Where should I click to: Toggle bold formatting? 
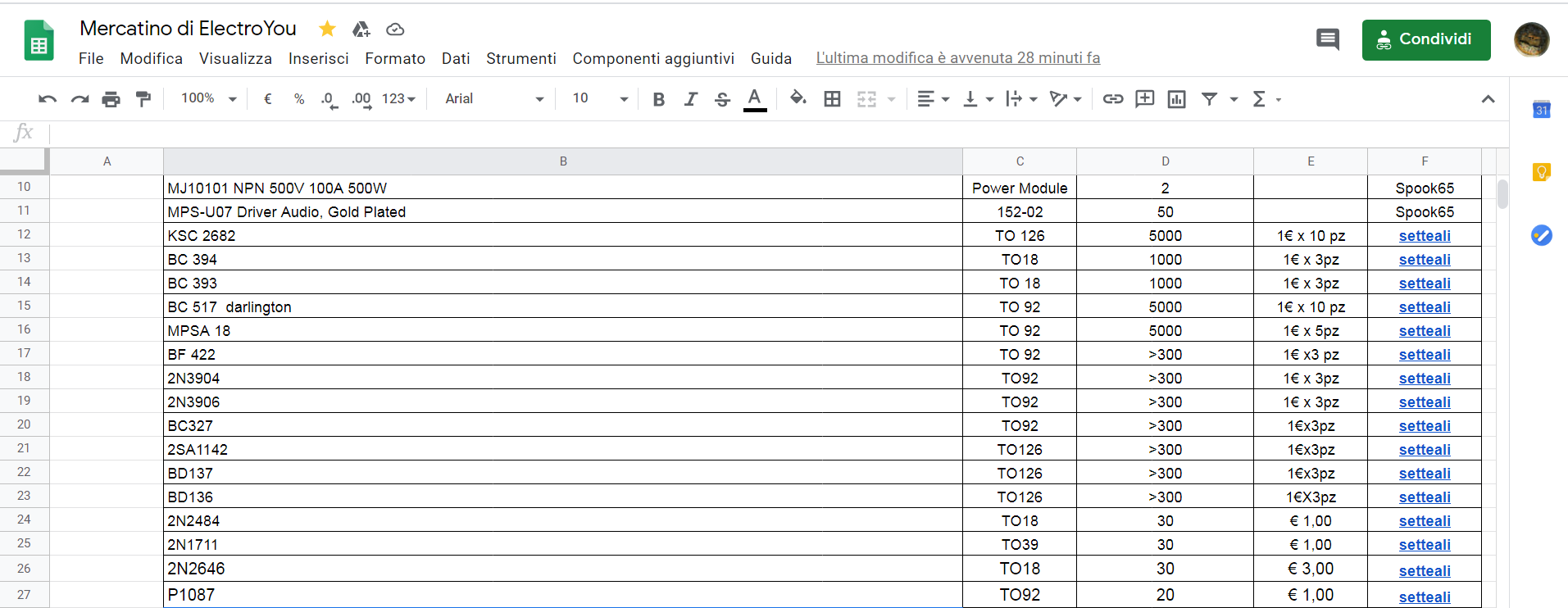(x=658, y=99)
